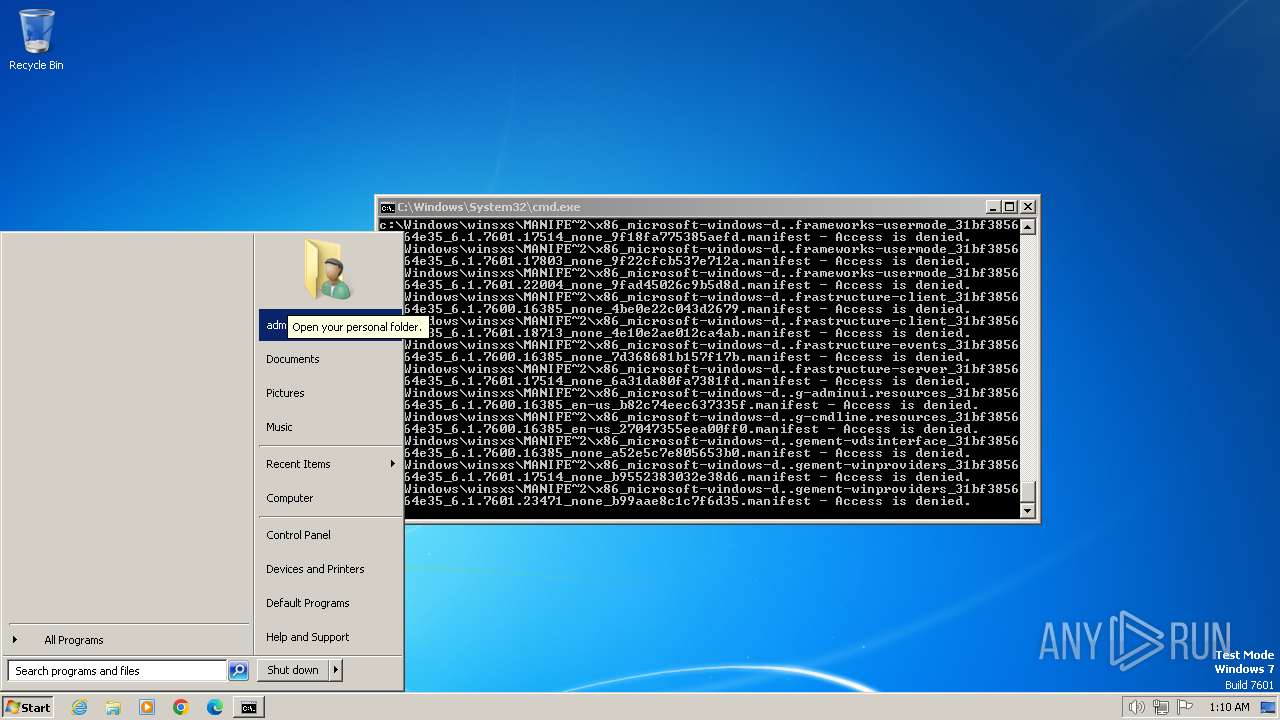This screenshot has width=1280, height=720.
Task: Click the Start button
Action: coord(28,707)
